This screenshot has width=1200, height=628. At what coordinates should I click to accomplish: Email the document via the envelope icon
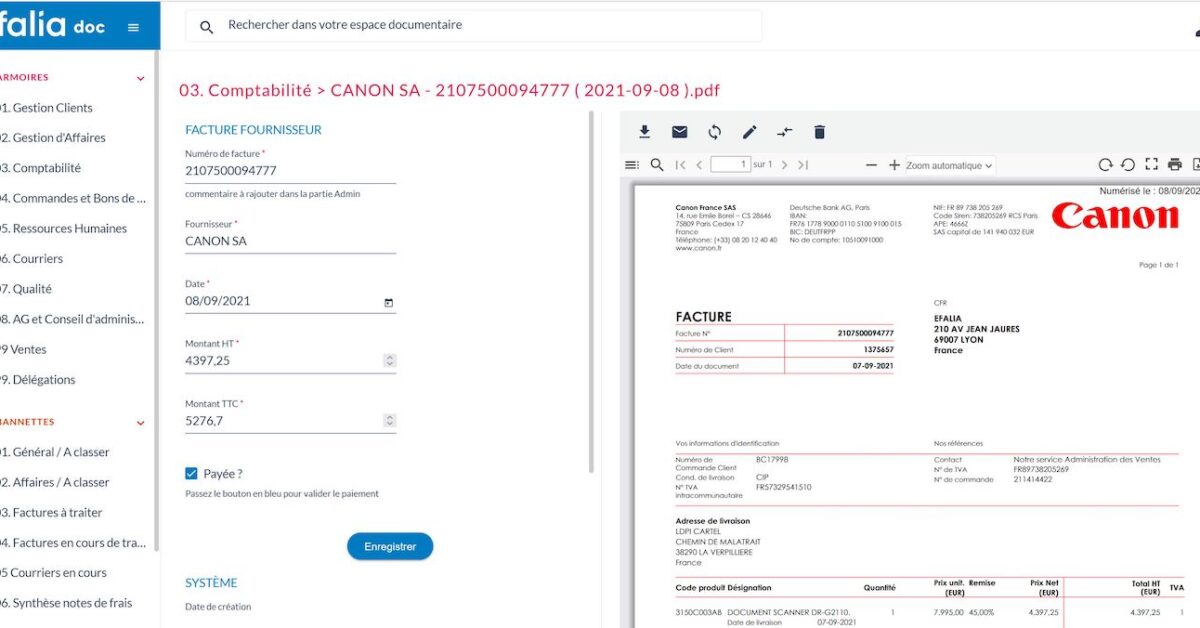pos(681,131)
